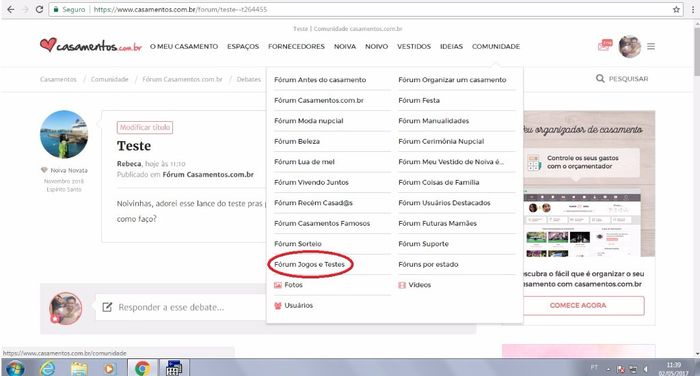Open the user profile avatar in header

pyautogui.click(x=630, y=46)
